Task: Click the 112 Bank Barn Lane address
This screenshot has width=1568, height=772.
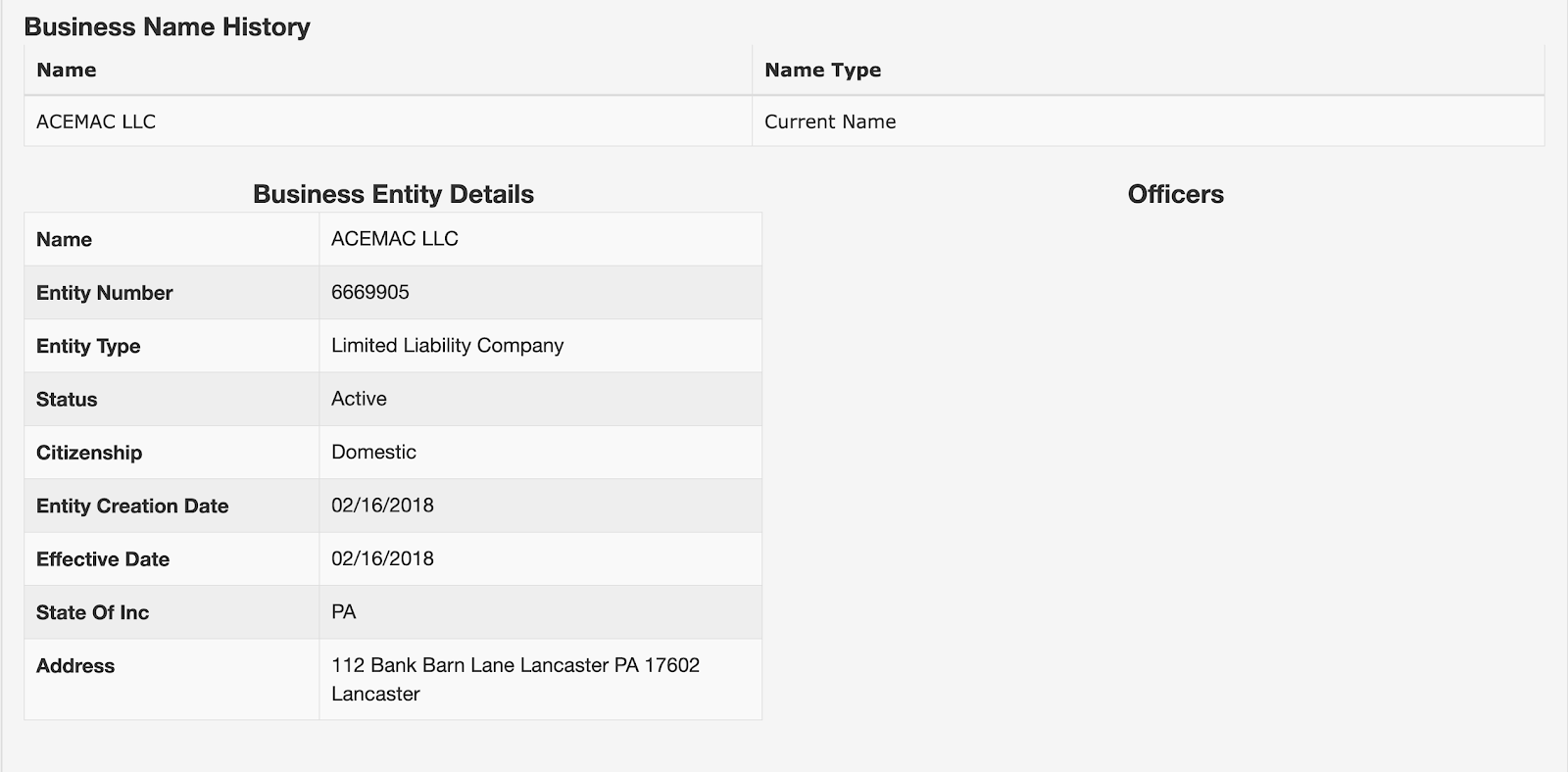Action: coord(515,666)
